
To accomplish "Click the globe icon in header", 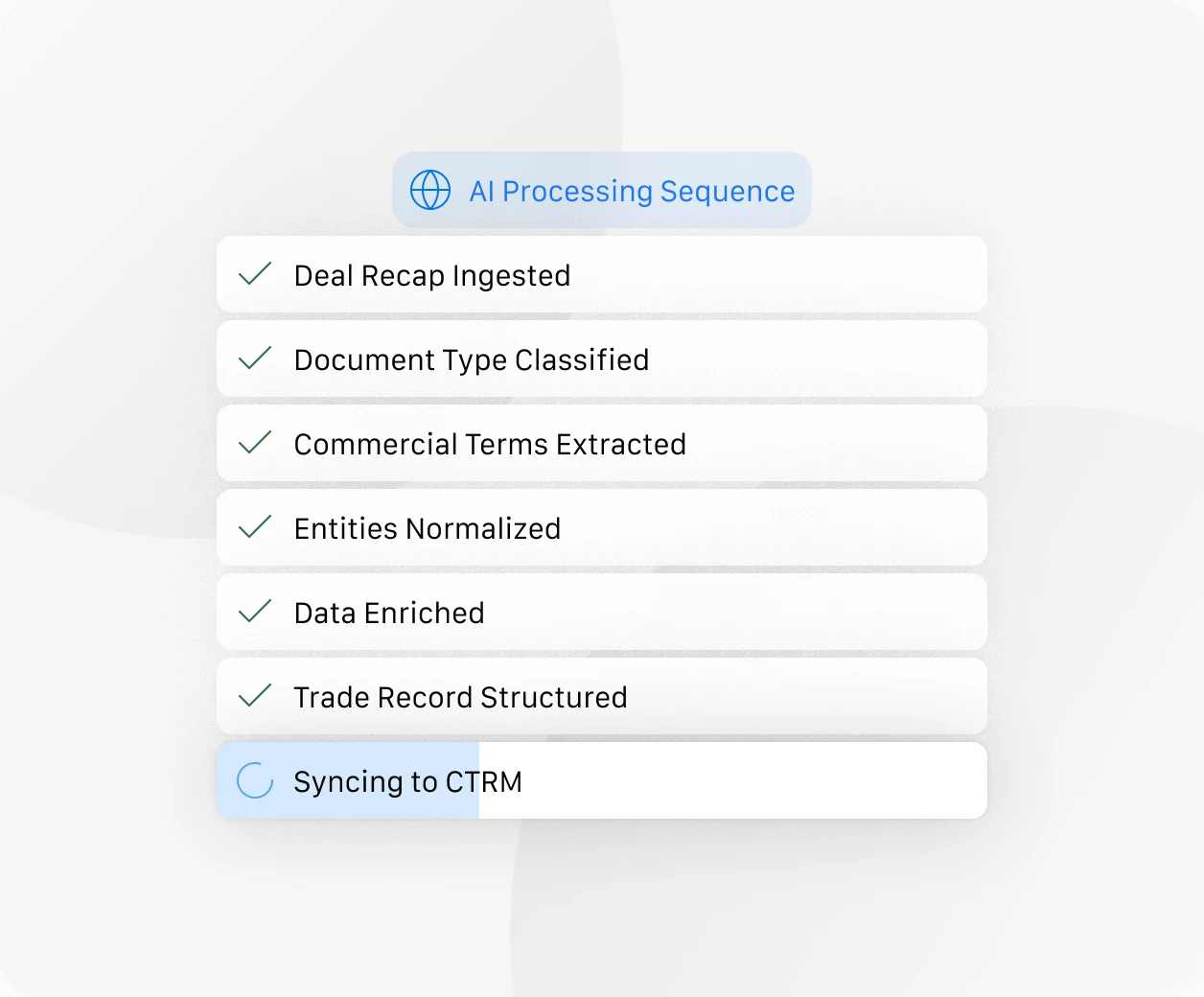I will (x=430, y=190).
